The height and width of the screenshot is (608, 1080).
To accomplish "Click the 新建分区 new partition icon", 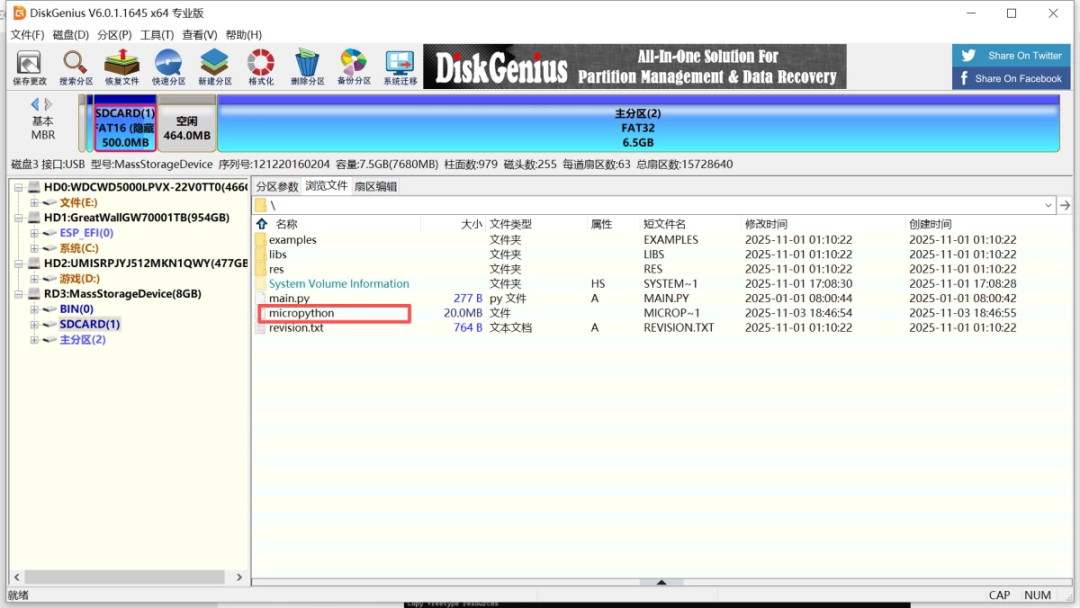I will (x=215, y=66).
